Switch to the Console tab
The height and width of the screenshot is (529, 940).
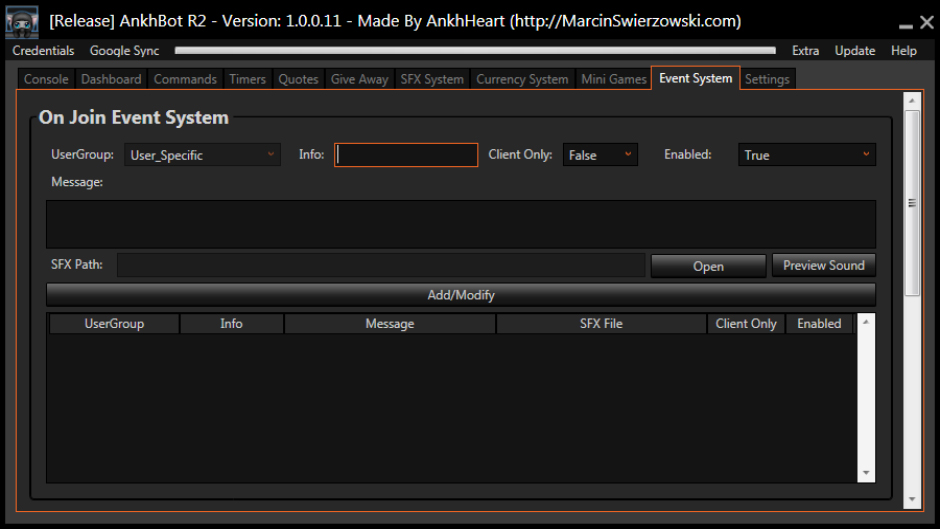(x=46, y=79)
